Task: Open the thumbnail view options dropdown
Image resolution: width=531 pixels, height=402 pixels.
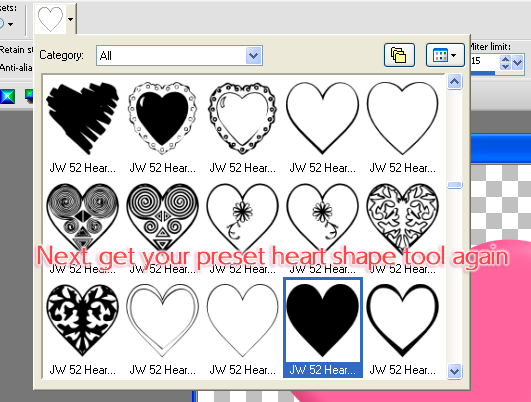Action: (x=445, y=55)
